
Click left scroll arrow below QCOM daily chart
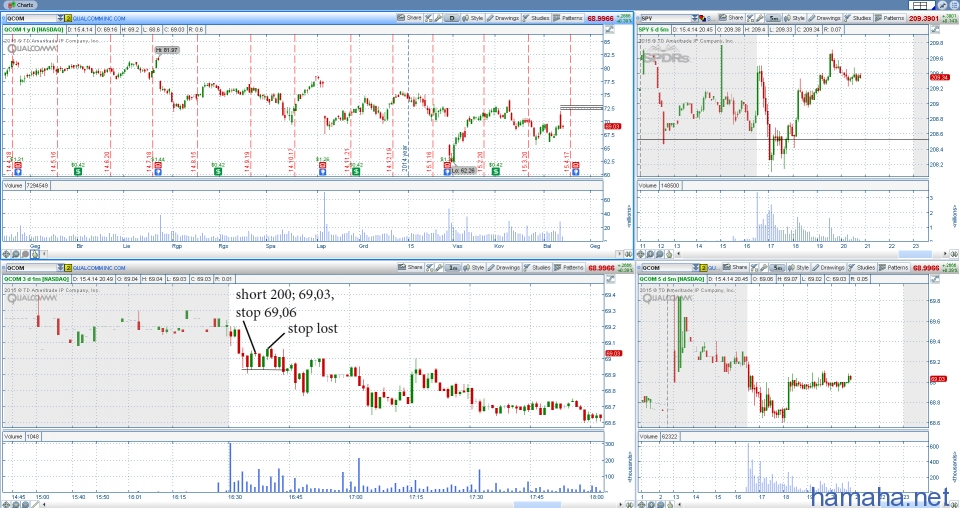[x=44, y=254]
